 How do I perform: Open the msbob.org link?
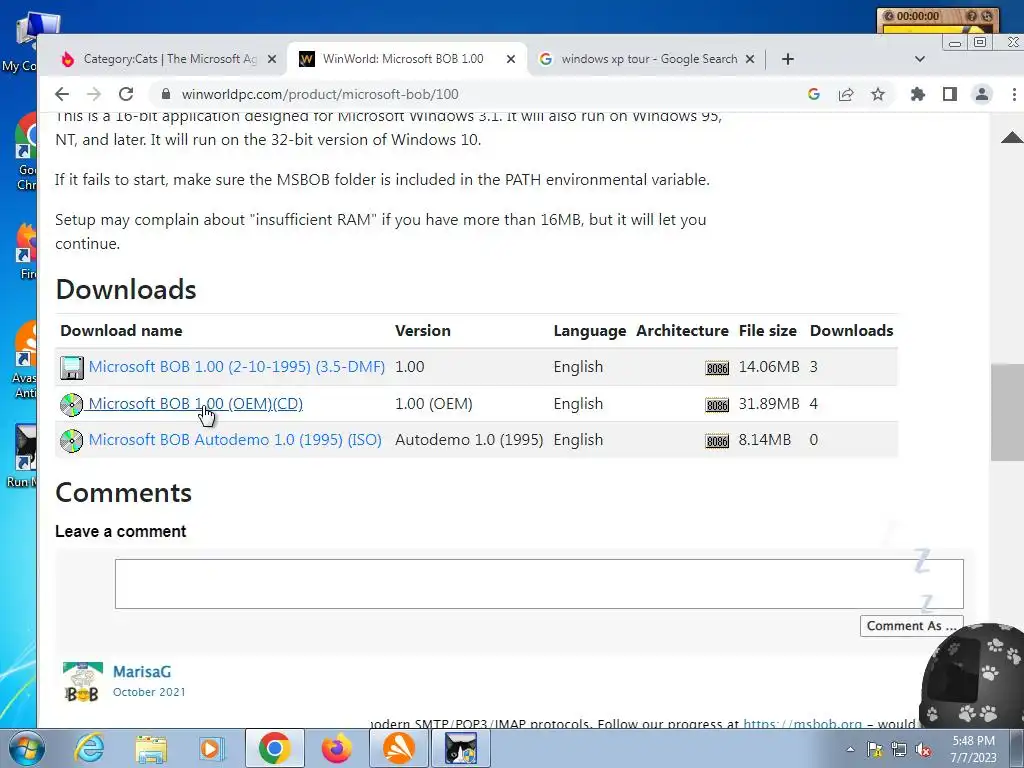pos(803,724)
